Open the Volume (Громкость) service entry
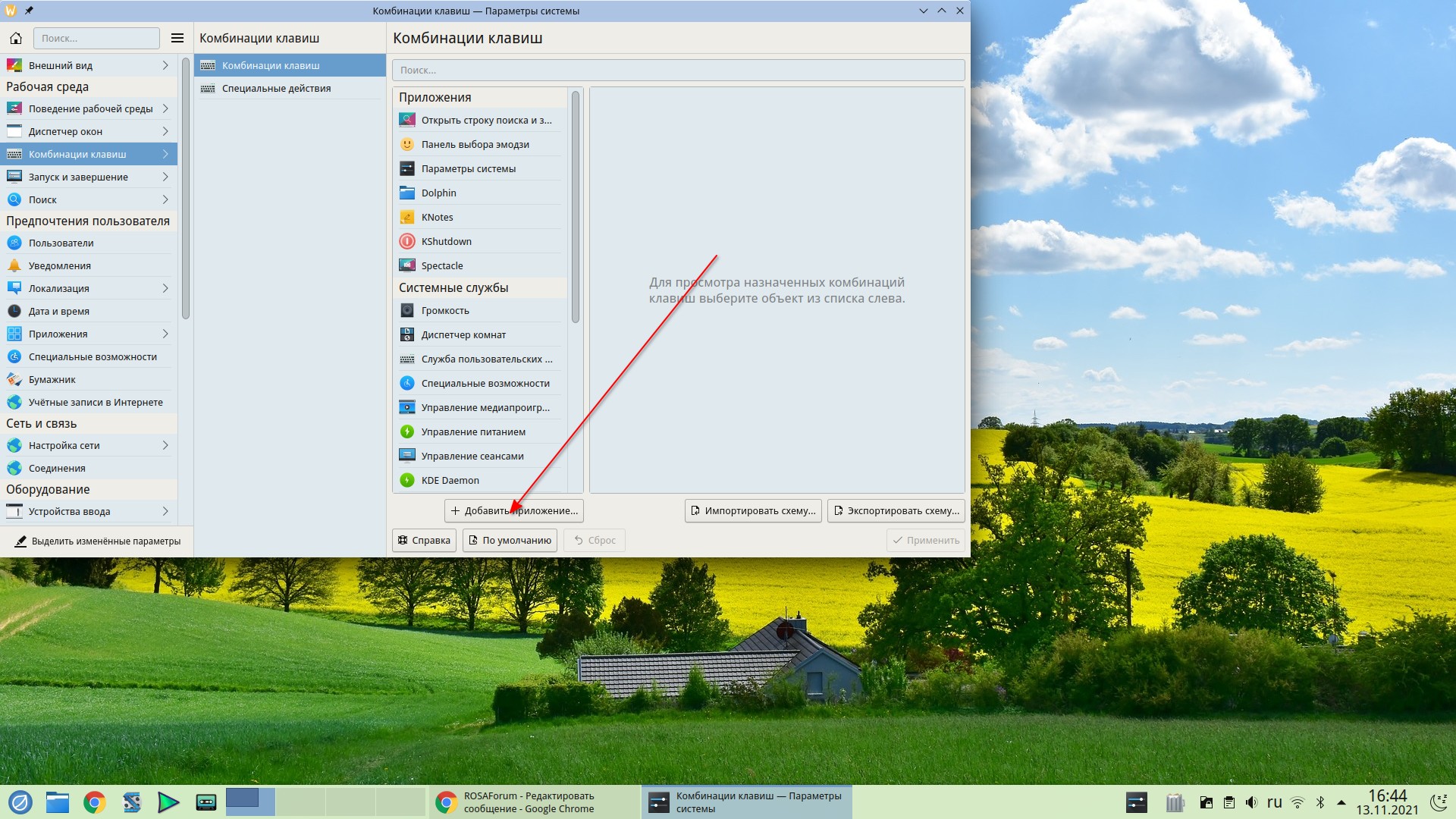1456x819 pixels. point(444,310)
